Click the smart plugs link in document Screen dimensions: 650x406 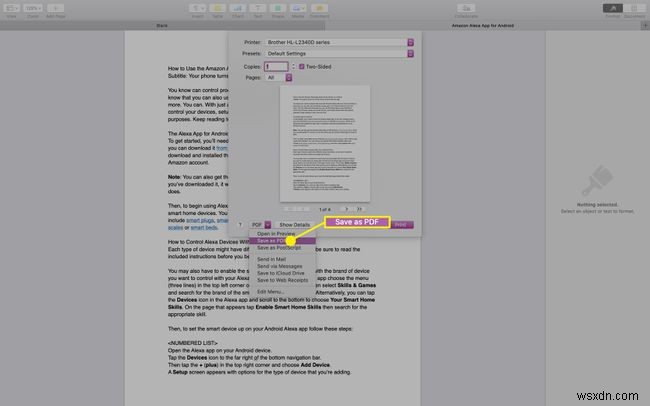(x=200, y=221)
